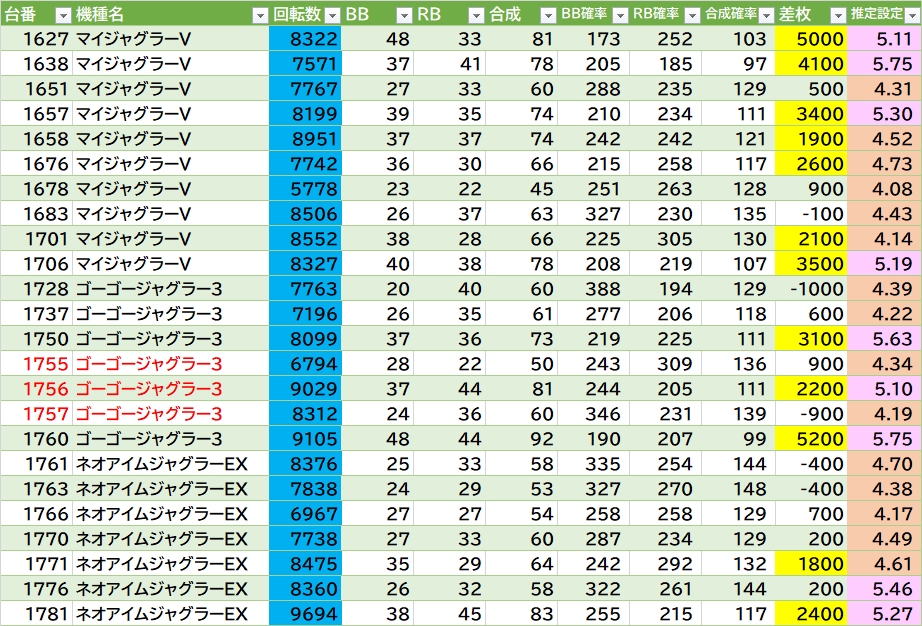Click 推定設定 value 5.11

tap(884, 39)
